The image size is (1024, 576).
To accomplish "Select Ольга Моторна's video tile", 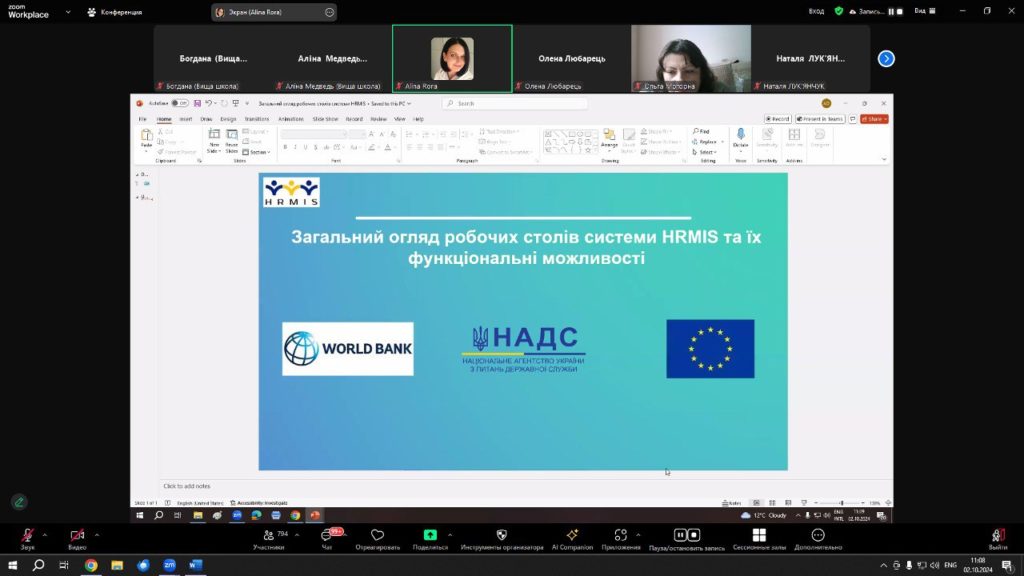I will [x=691, y=59].
